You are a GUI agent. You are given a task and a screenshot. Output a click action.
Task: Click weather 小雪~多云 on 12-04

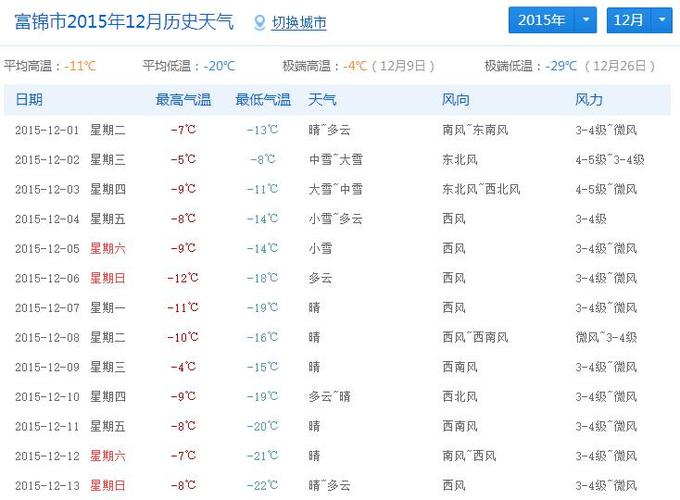pos(336,219)
